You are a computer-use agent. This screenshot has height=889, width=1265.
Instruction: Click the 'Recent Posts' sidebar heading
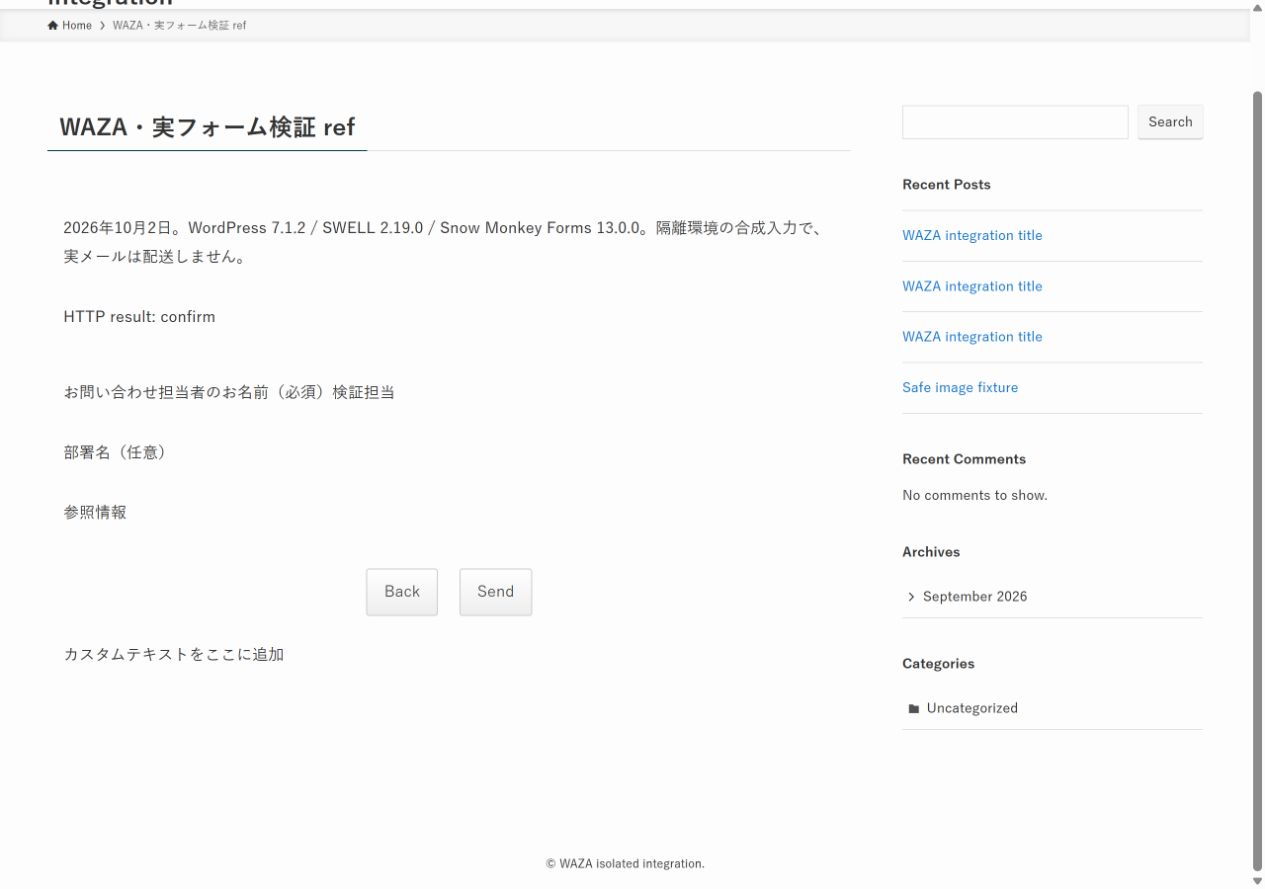click(x=946, y=185)
